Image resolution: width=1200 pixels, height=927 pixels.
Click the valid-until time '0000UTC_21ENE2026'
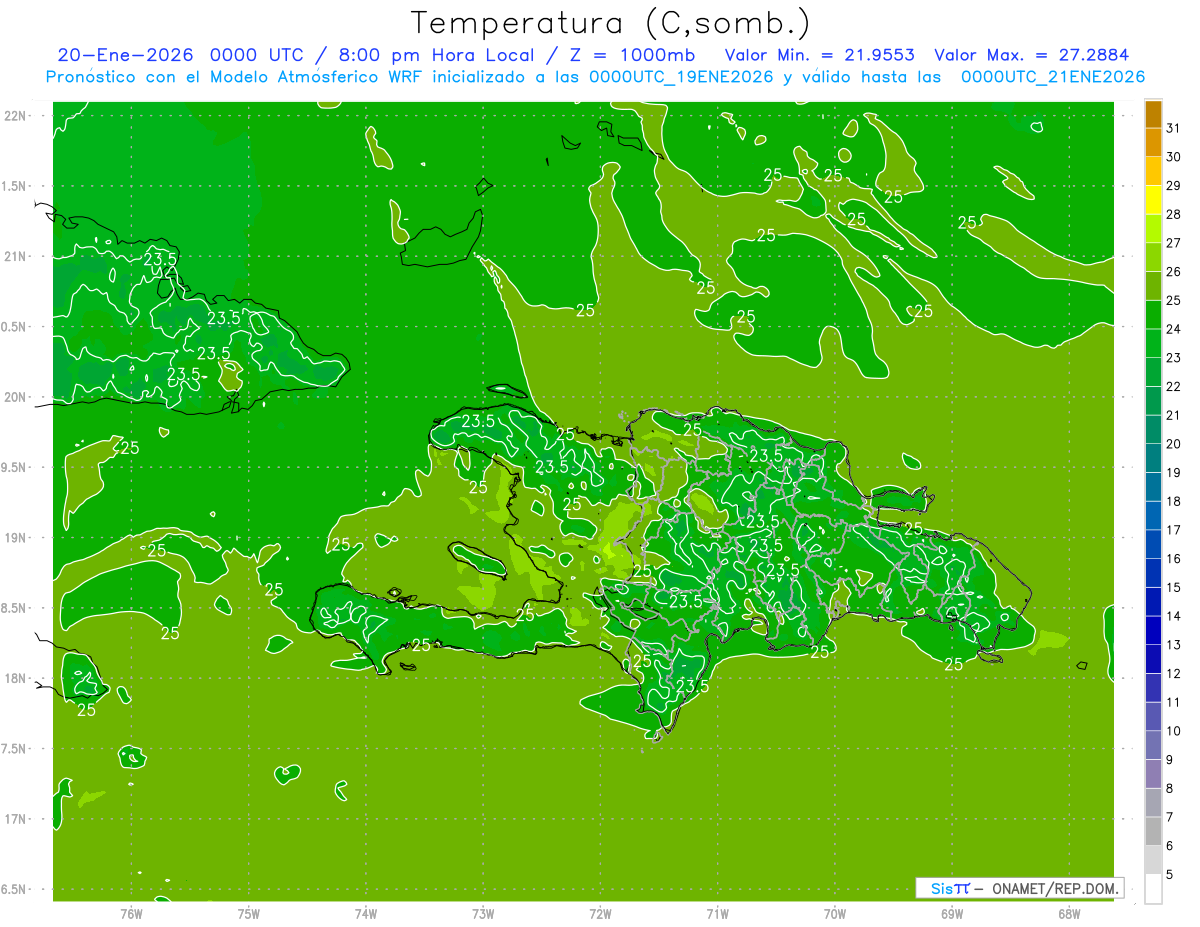1052,77
